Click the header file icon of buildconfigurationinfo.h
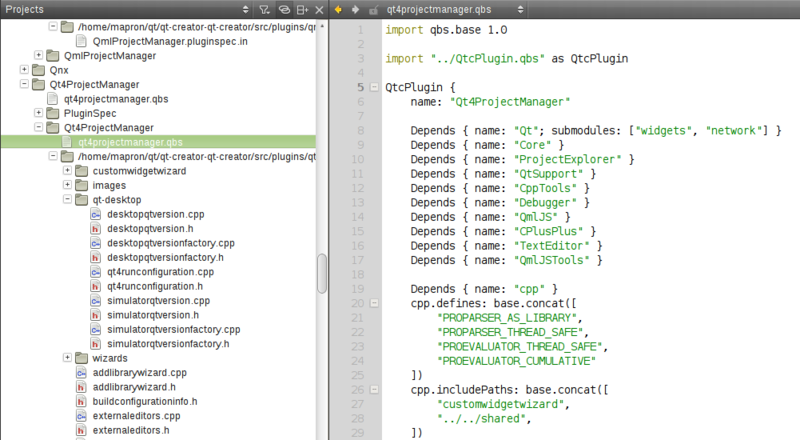The image size is (800, 440). [x=81, y=402]
